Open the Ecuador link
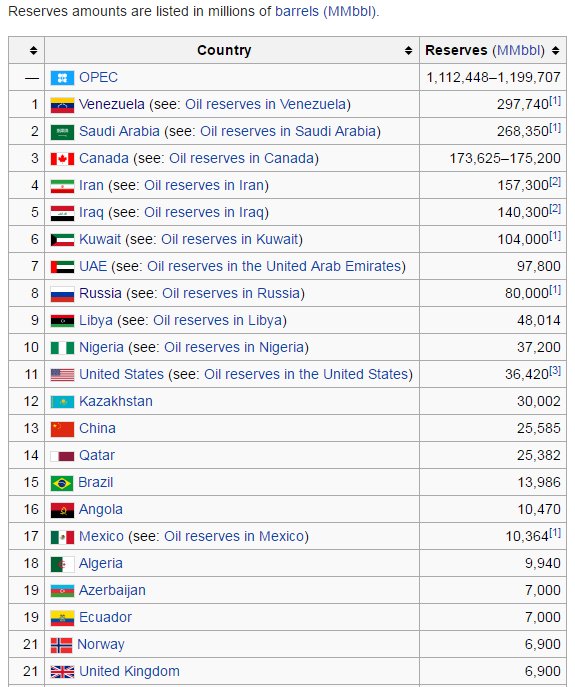 pos(105,618)
